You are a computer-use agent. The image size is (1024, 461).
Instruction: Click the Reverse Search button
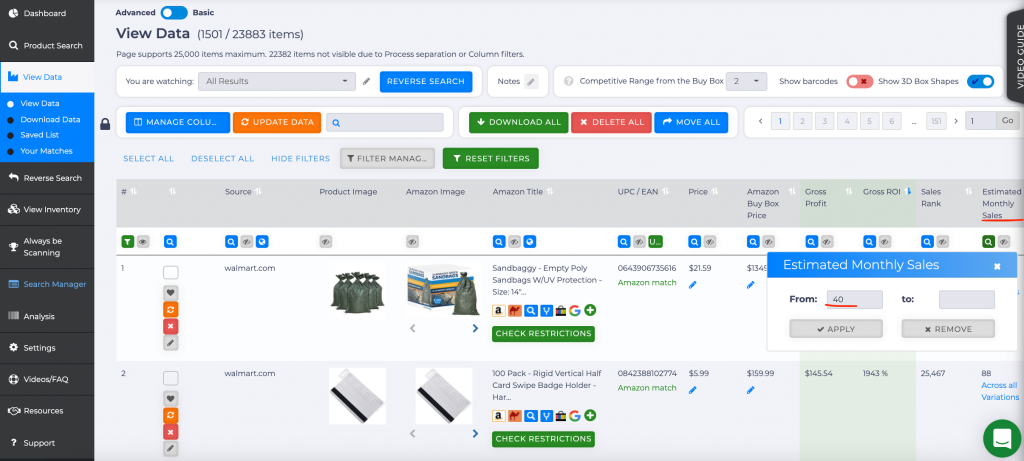[x=425, y=81]
